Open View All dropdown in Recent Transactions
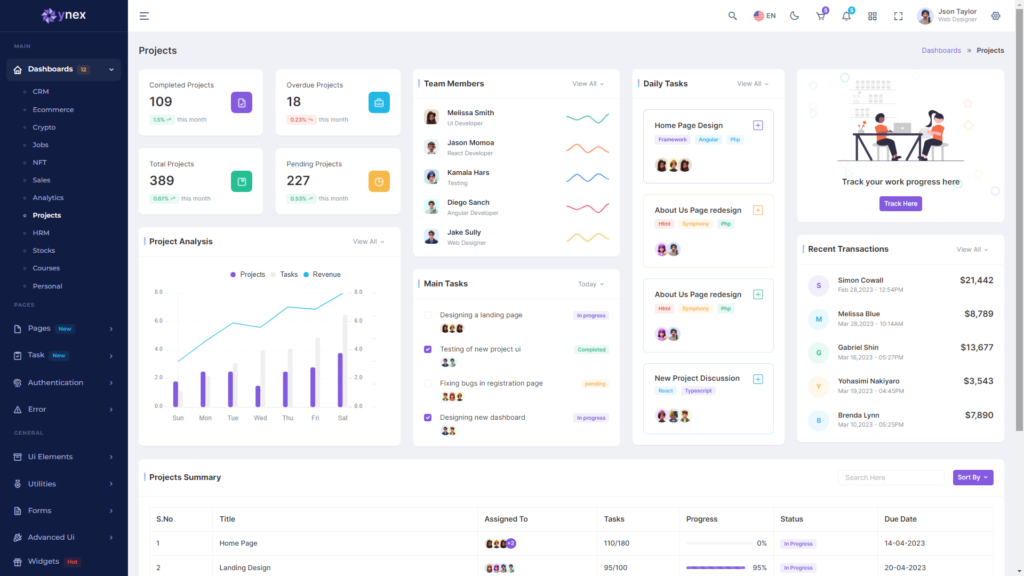This screenshot has height=576, width=1024. [972, 249]
